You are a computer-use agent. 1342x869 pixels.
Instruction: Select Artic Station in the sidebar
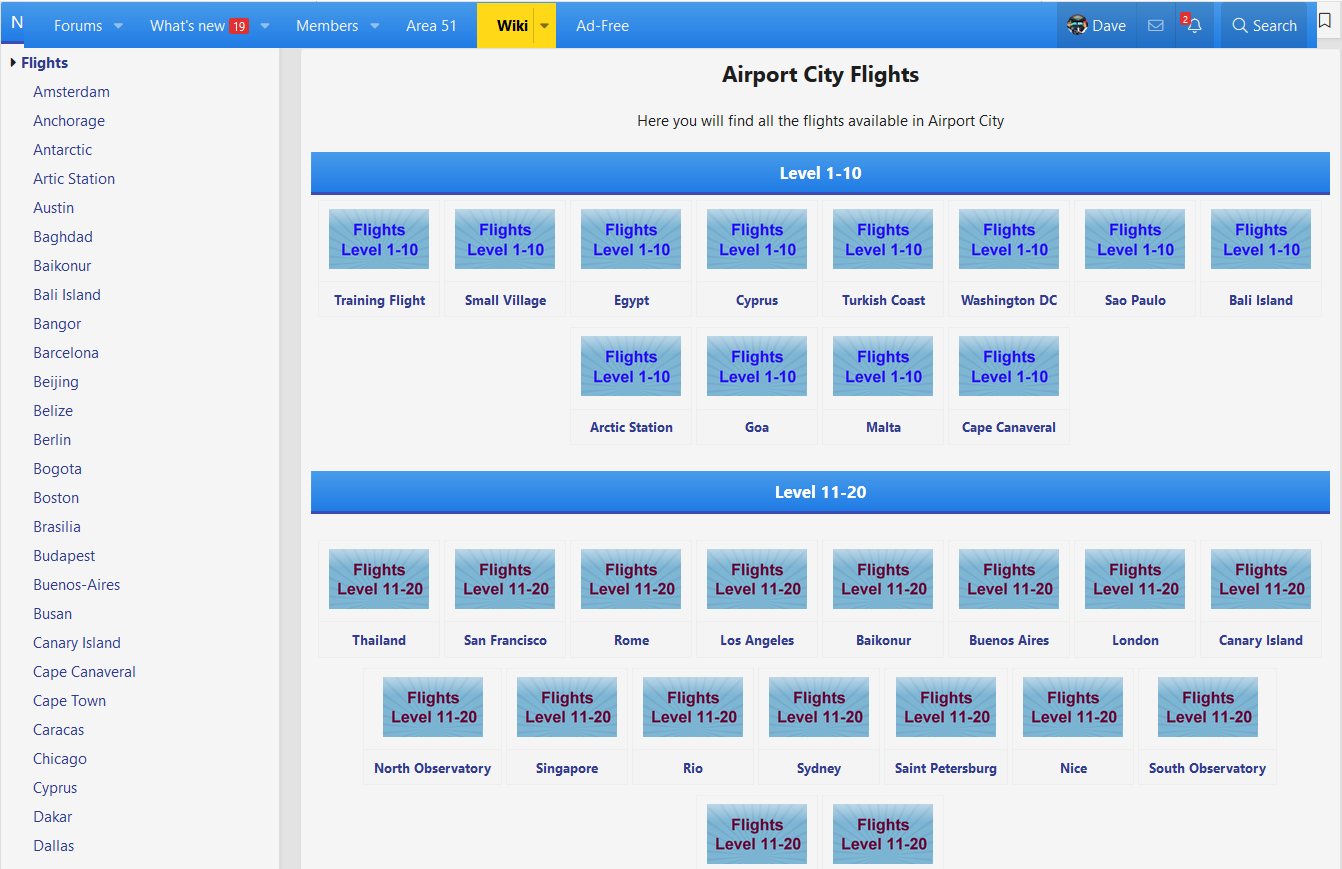tap(74, 179)
